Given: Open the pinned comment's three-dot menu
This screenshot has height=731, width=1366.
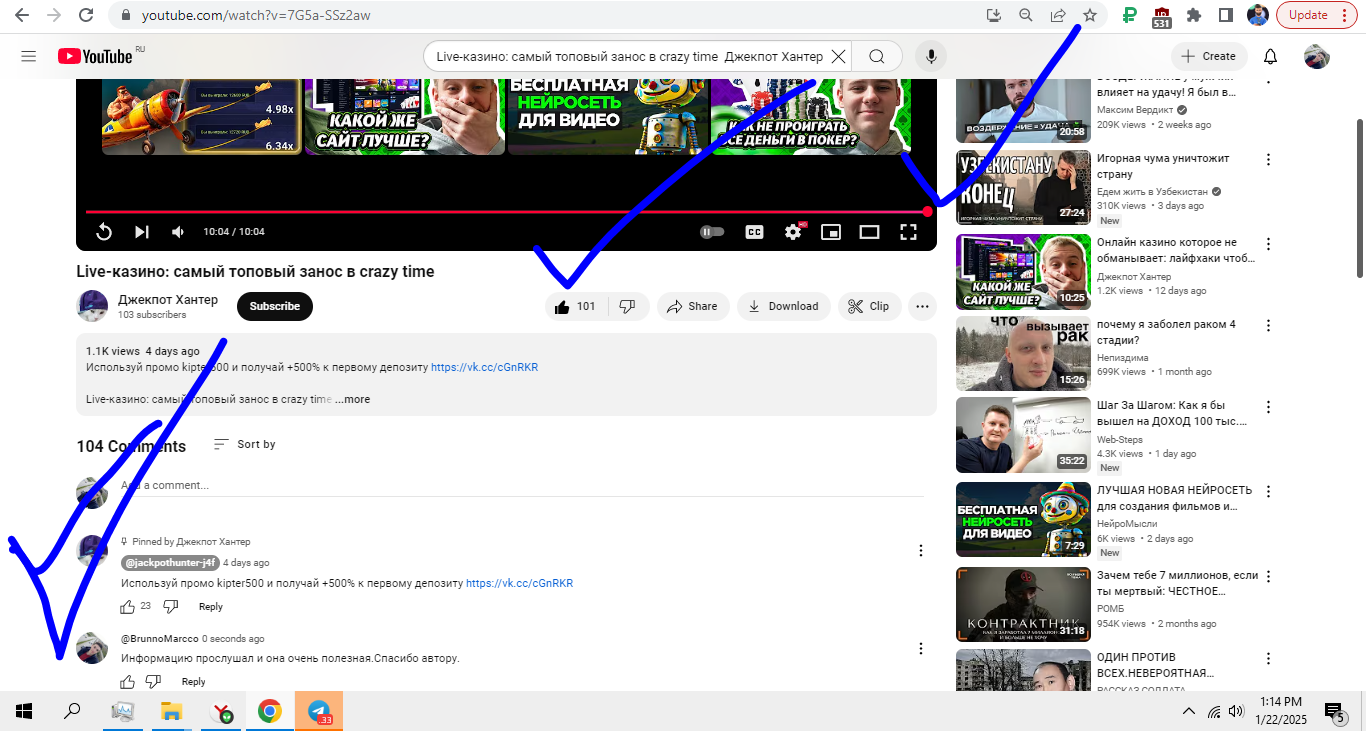Looking at the screenshot, I should [x=921, y=550].
